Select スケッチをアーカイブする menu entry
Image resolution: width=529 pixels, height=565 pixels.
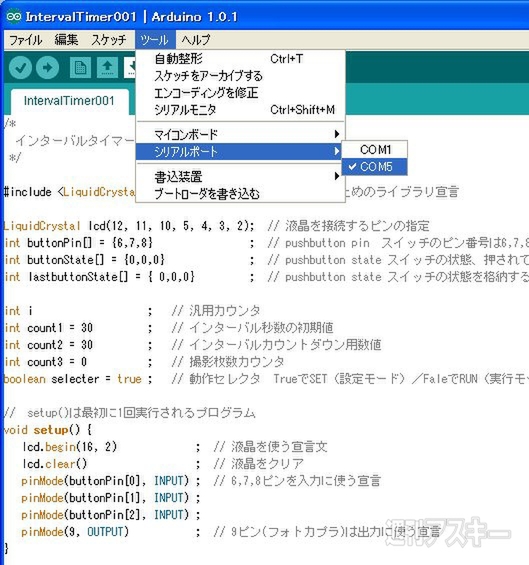point(240,76)
